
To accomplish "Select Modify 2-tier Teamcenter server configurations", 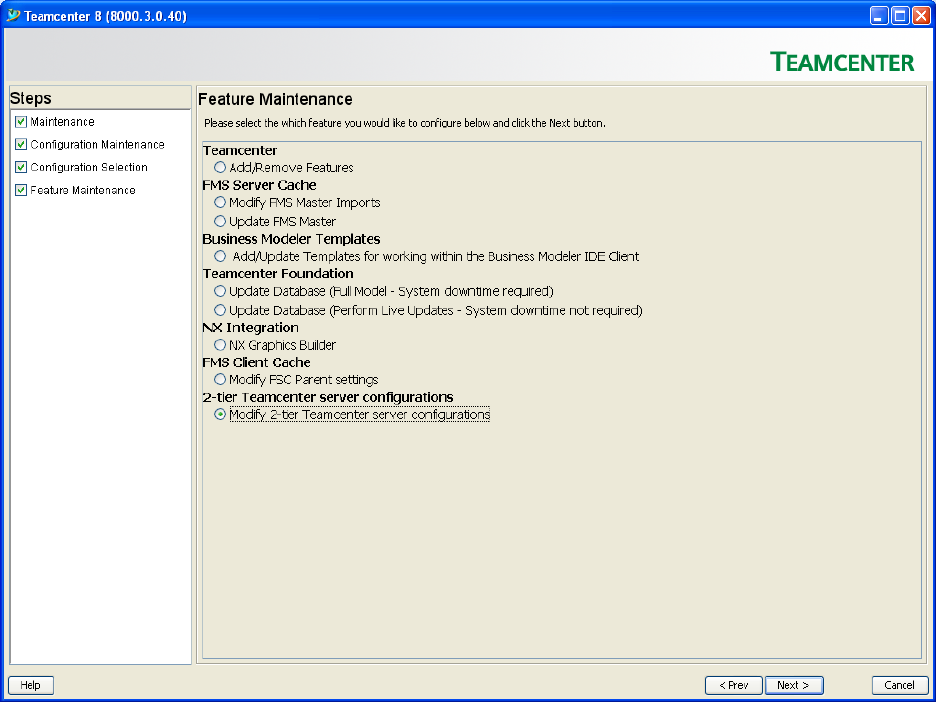I will pos(220,414).
